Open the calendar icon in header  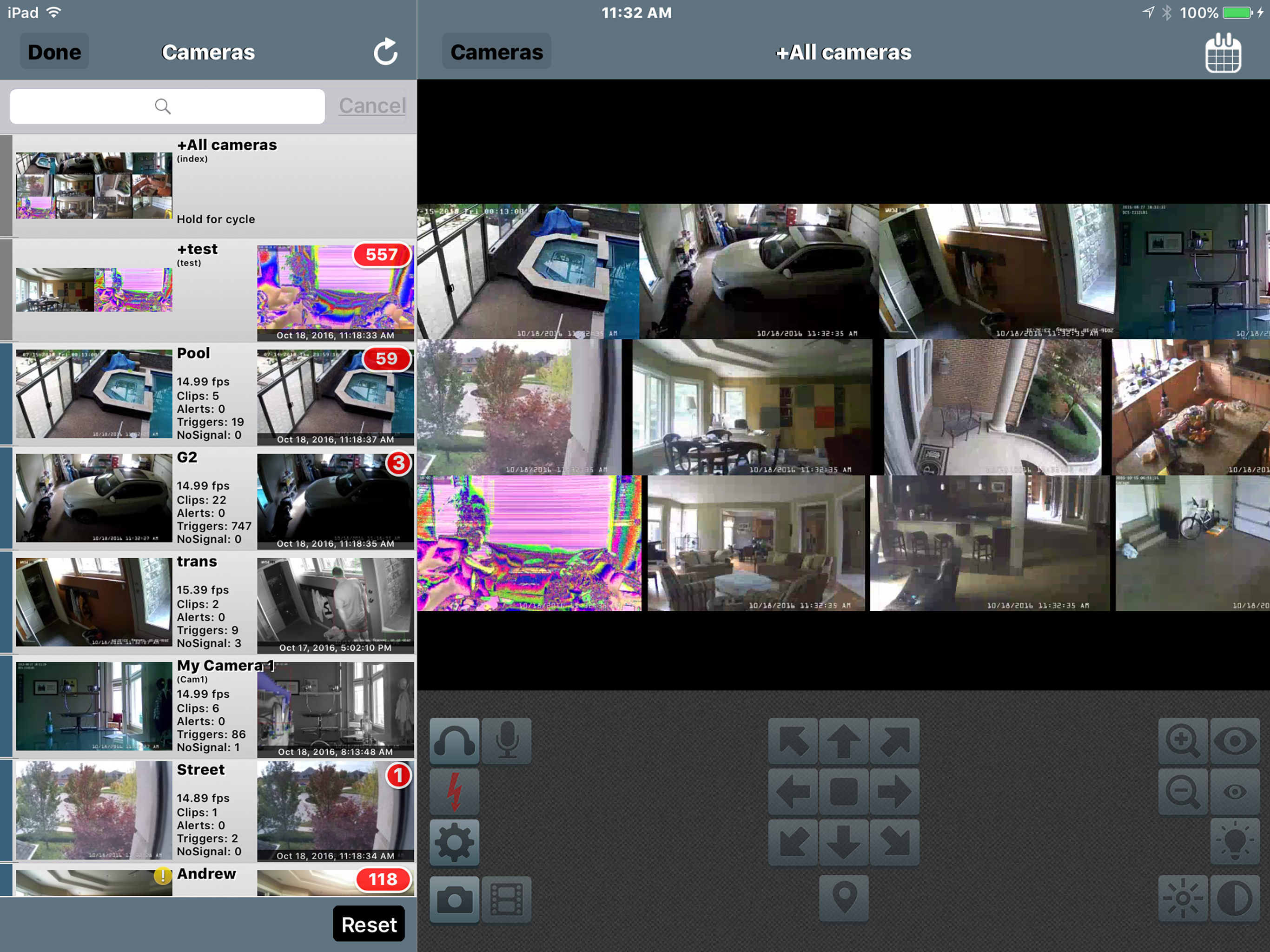pos(1223,53)
